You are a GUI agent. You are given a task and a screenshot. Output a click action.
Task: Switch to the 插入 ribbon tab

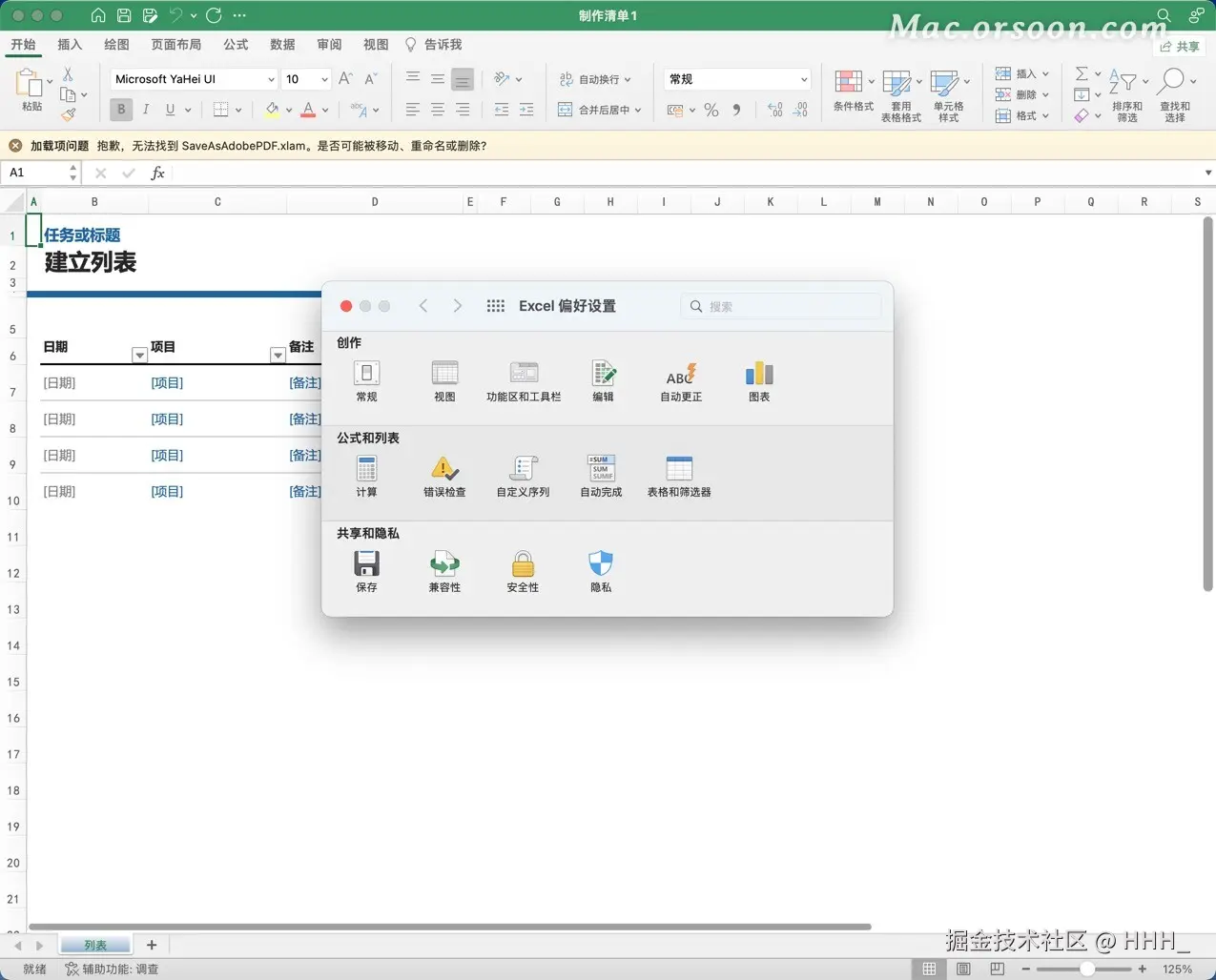point(70,45)
